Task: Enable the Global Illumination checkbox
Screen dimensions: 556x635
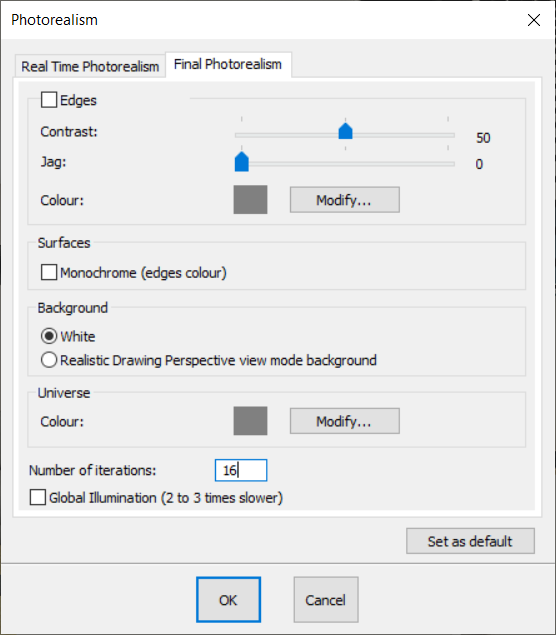Action: 38,497
